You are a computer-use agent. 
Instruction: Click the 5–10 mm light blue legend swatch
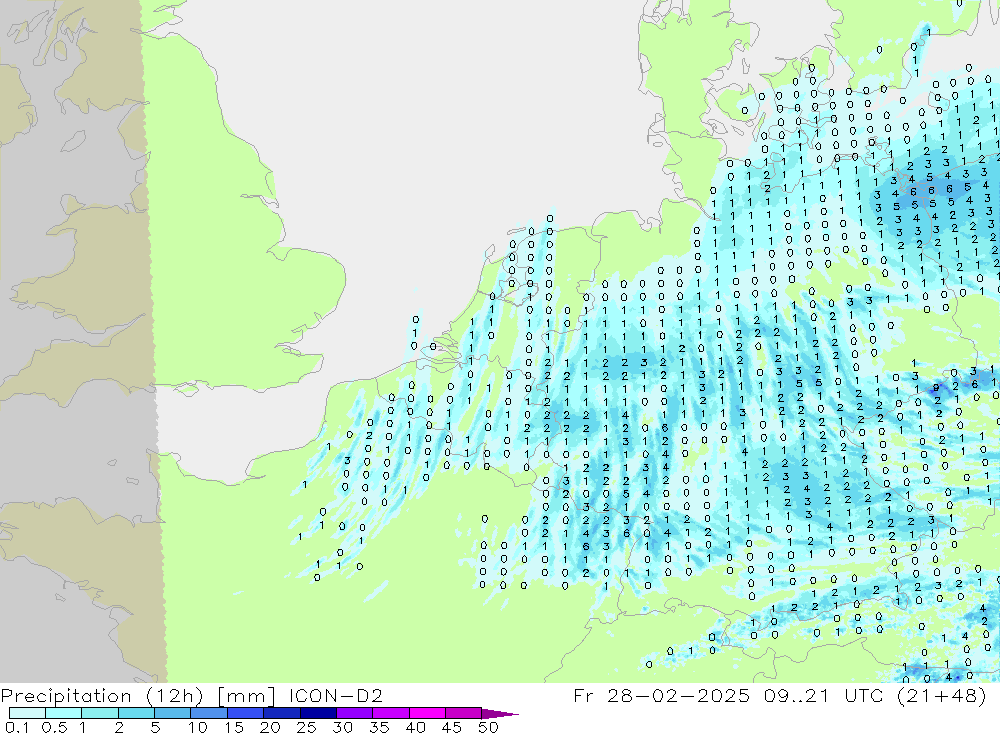tap(173, 713)
